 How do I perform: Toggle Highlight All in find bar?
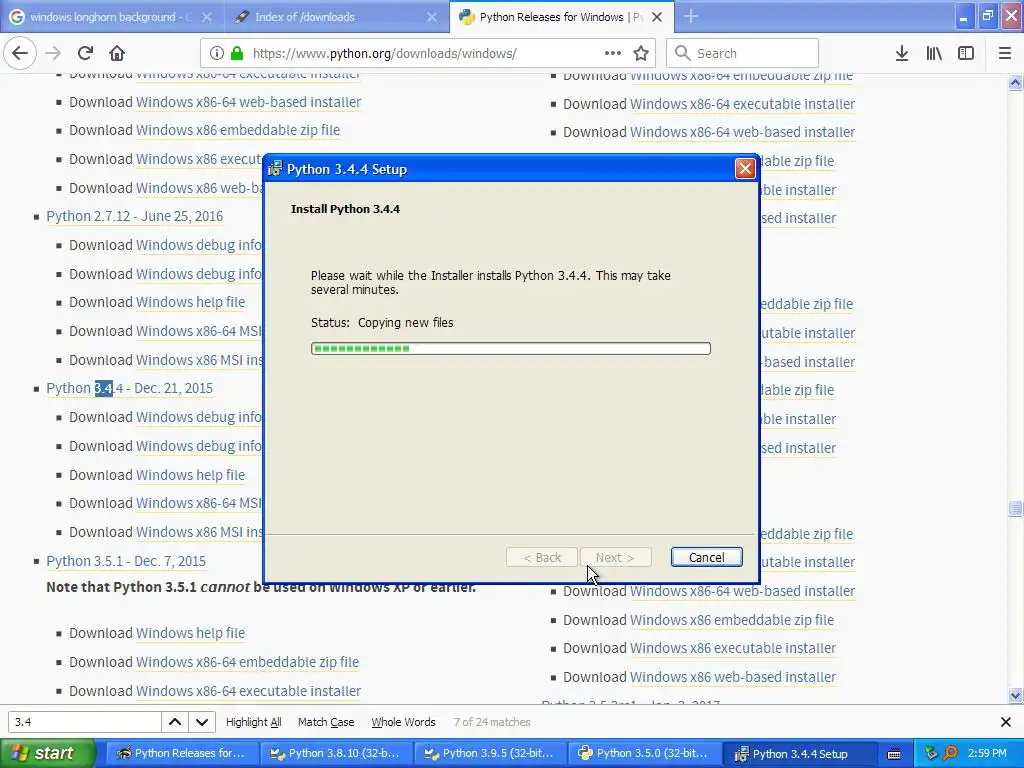tap(253, 722)
